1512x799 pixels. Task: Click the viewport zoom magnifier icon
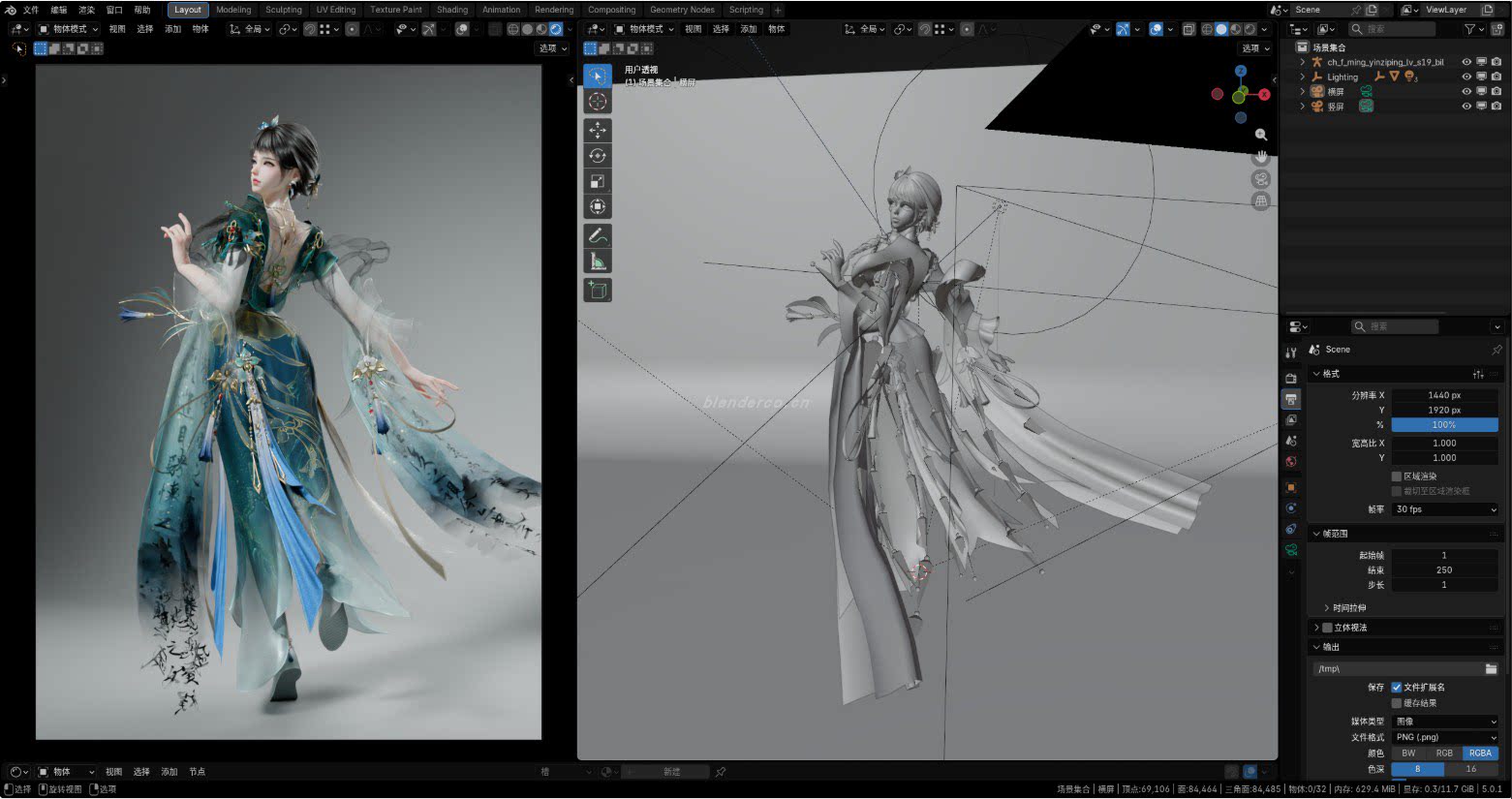click(x=1260, y=135)
